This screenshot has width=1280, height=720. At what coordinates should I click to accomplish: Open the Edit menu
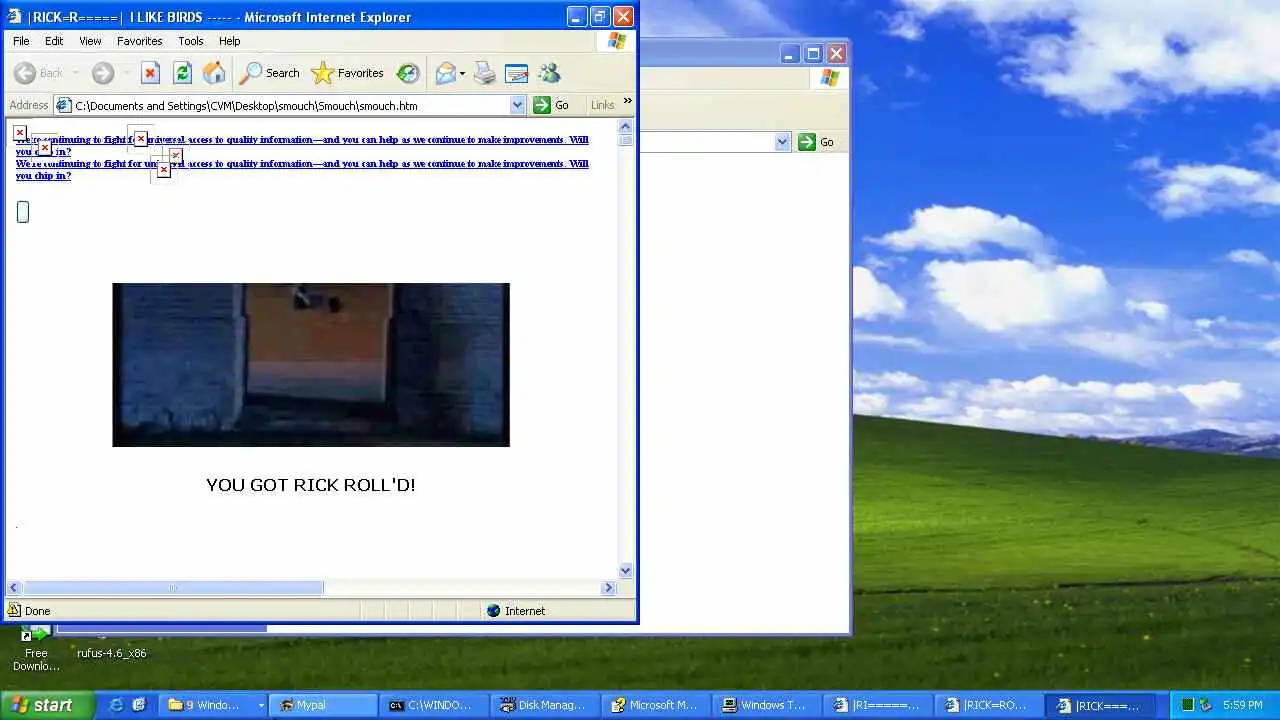(x=54, y=41)
